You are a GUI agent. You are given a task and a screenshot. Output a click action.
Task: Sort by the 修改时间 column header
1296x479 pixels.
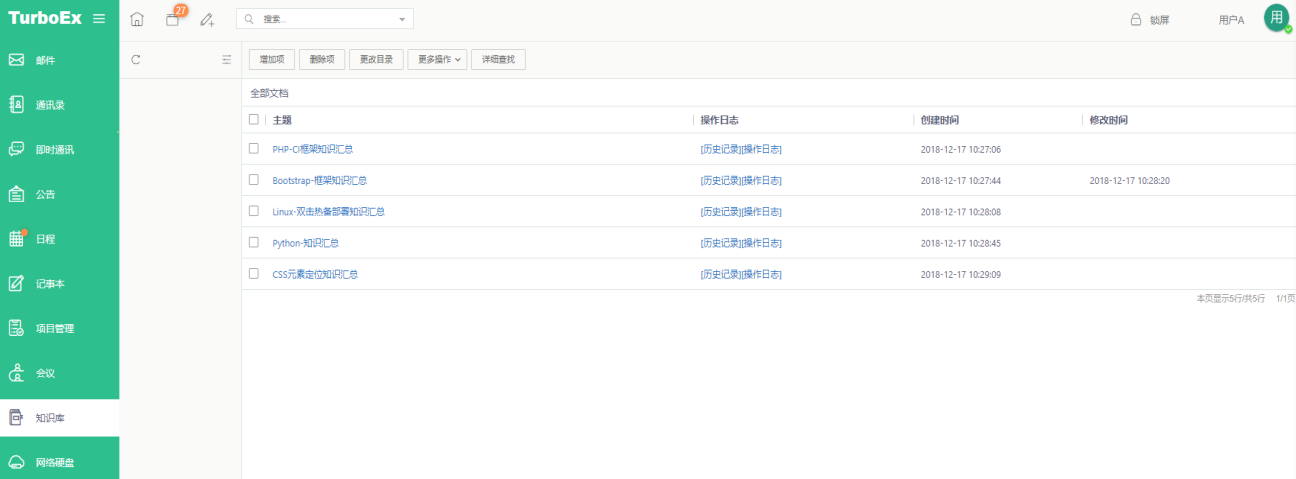pos(1109,120)
